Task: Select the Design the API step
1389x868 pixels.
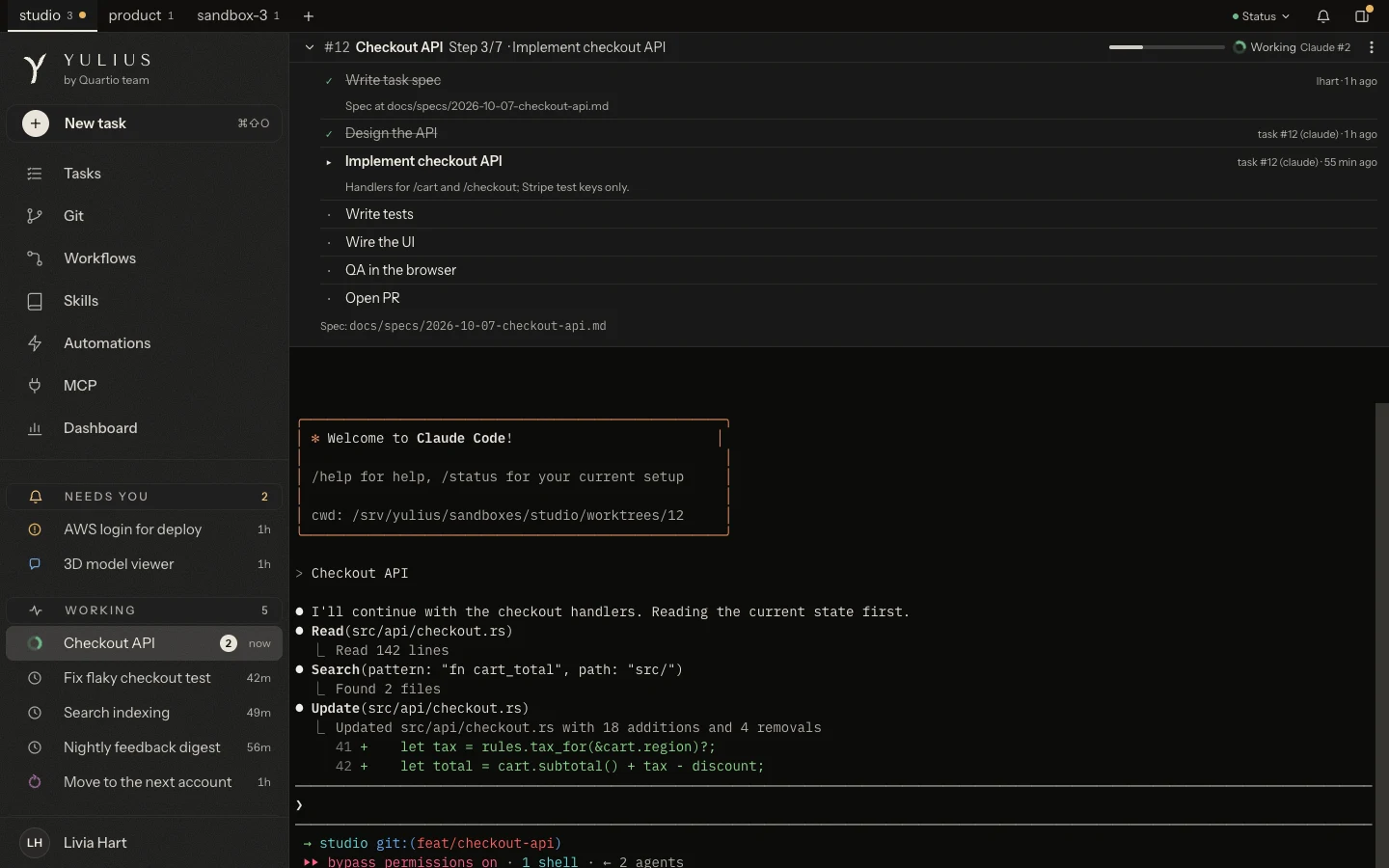Action: (x=849, y=133)
